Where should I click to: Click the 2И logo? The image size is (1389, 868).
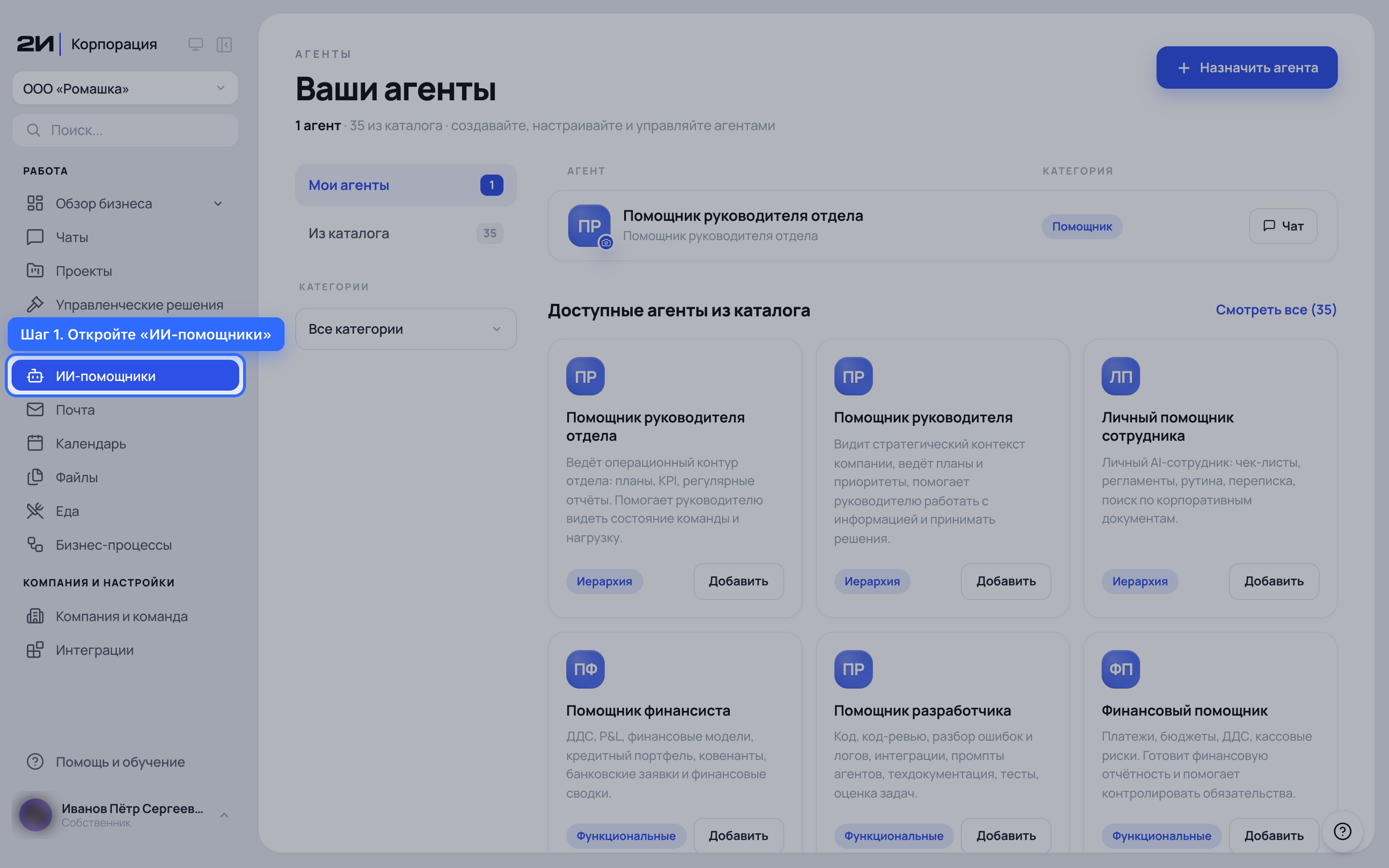click(x=36, y=43)
